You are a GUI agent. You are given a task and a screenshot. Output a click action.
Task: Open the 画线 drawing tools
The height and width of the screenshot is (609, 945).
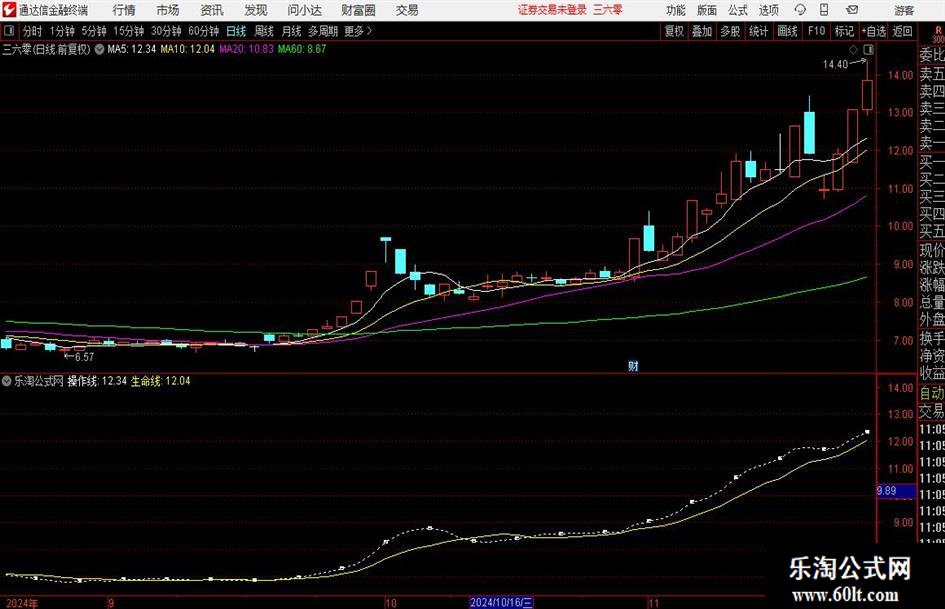click(787, 31)
